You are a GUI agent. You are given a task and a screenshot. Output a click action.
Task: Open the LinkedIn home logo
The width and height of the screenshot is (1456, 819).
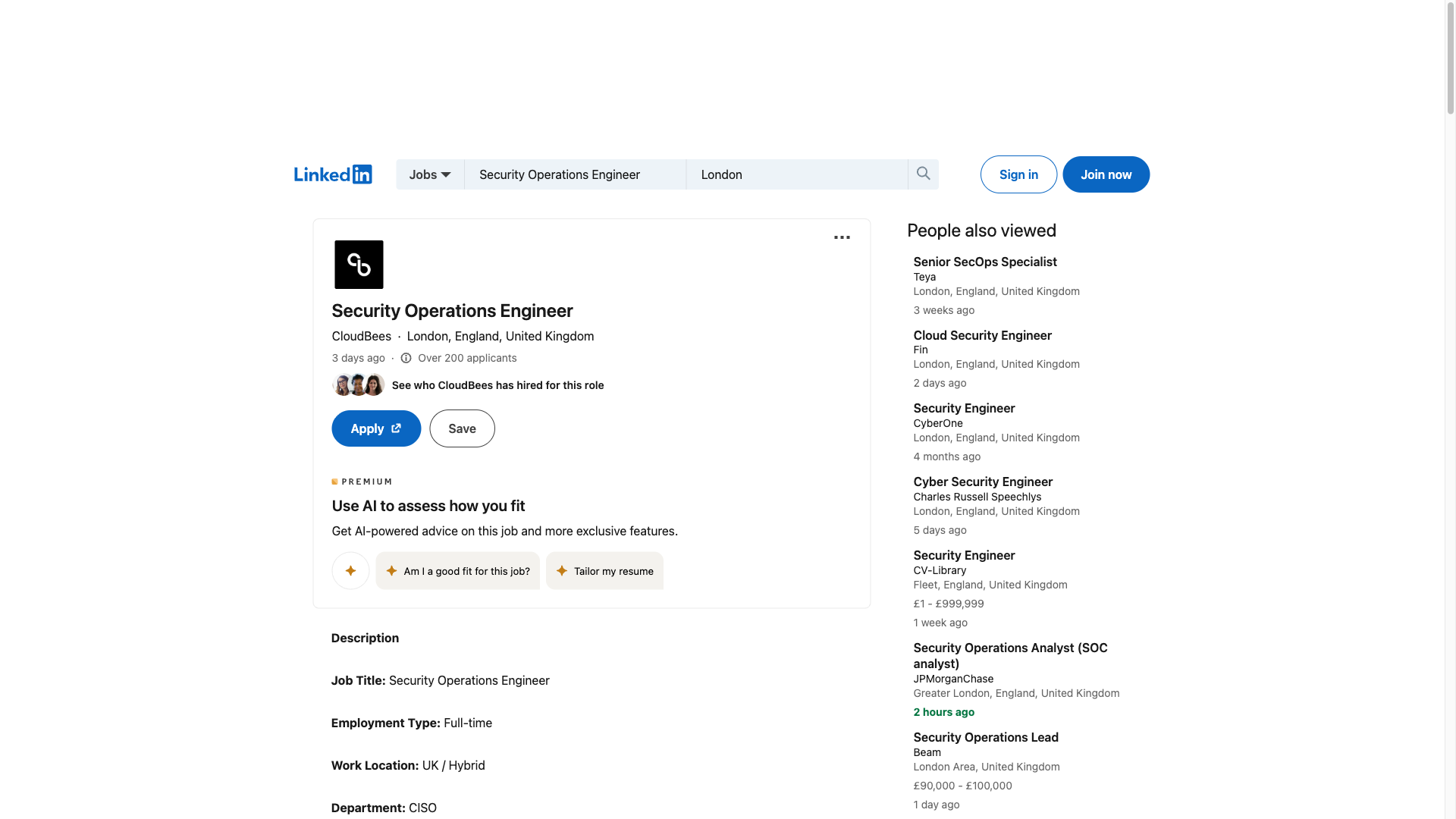333,174
